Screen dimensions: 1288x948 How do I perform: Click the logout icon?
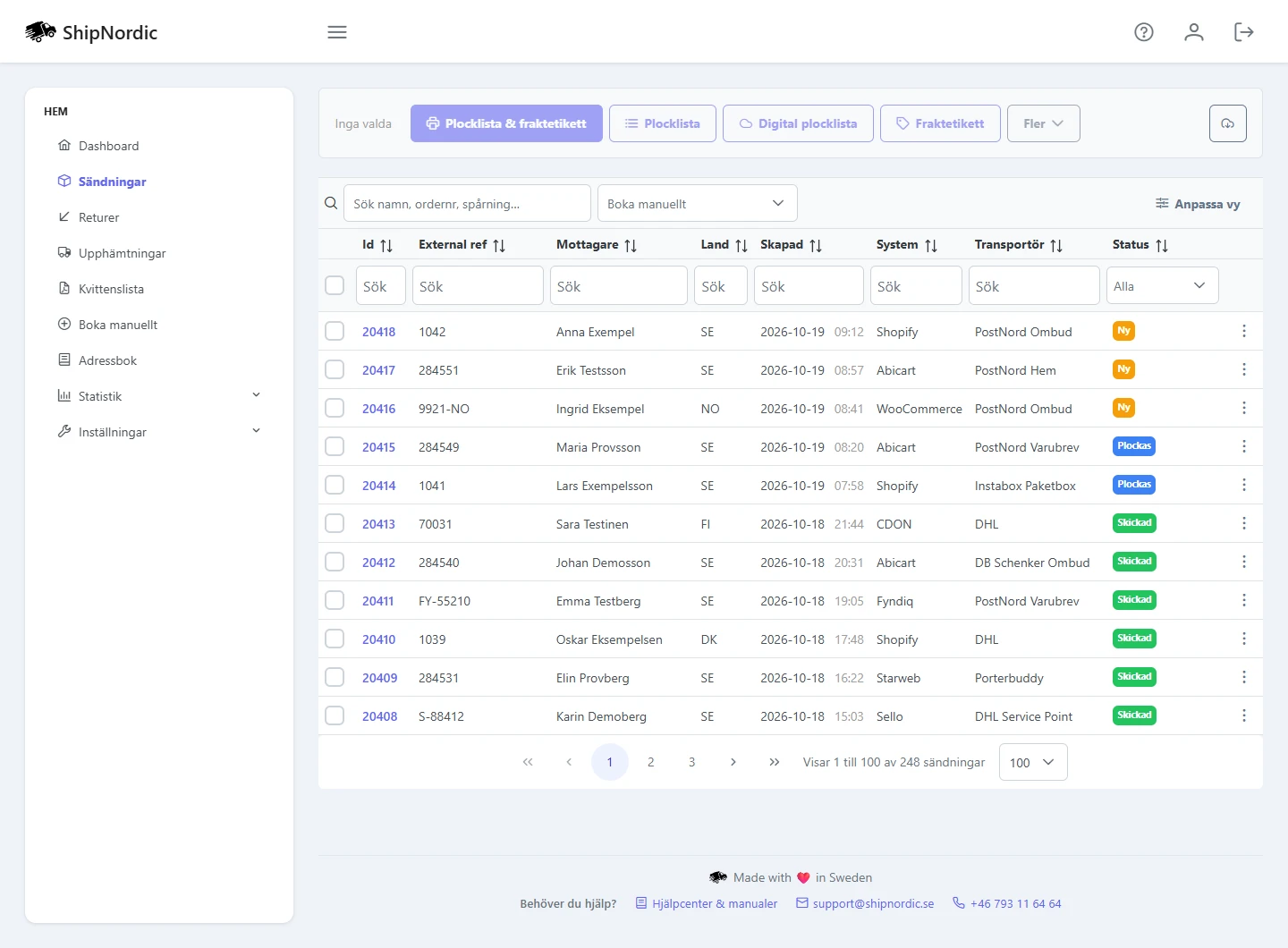click(1244, 32)
